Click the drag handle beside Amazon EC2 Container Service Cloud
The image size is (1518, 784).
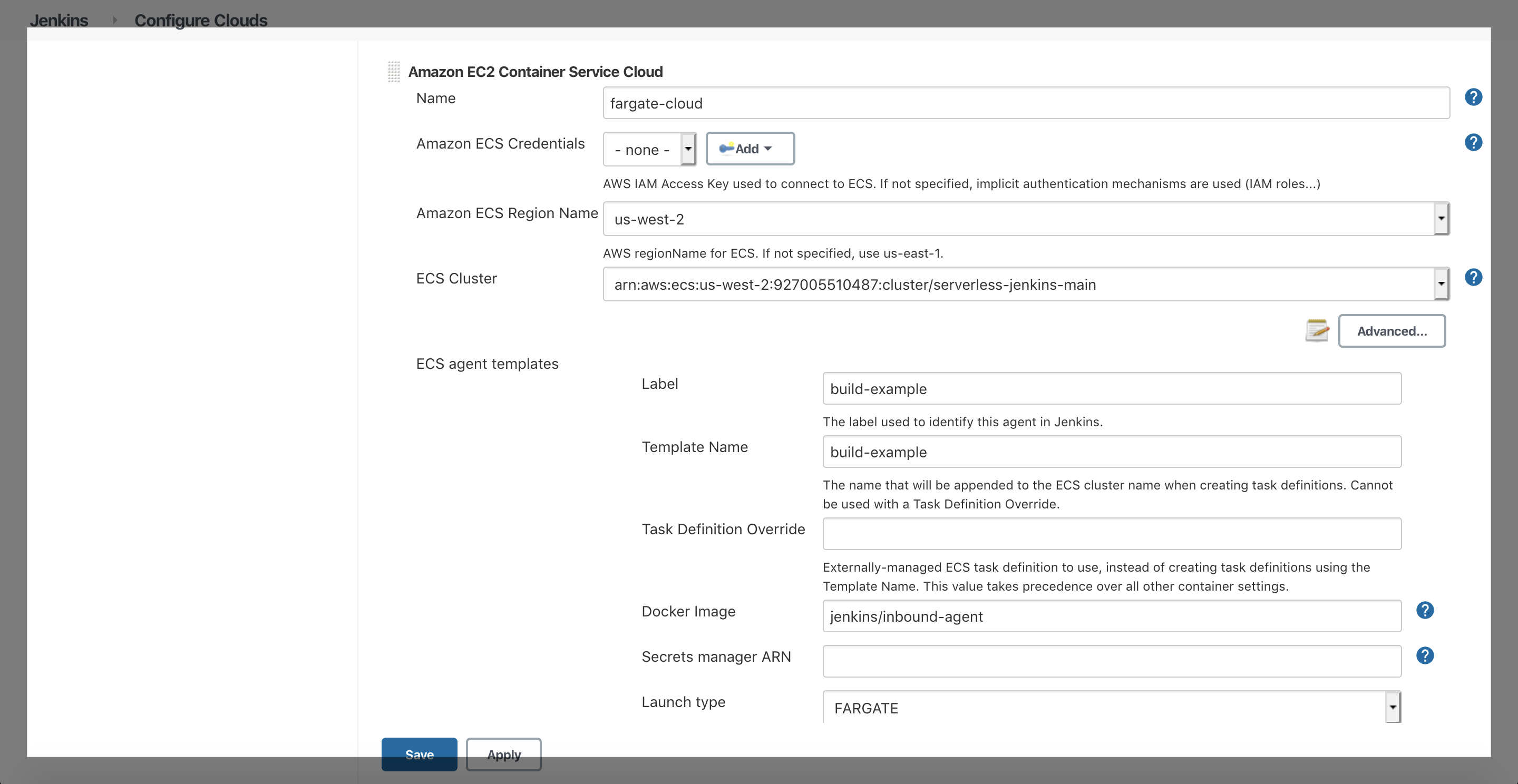tap(394, 71)
